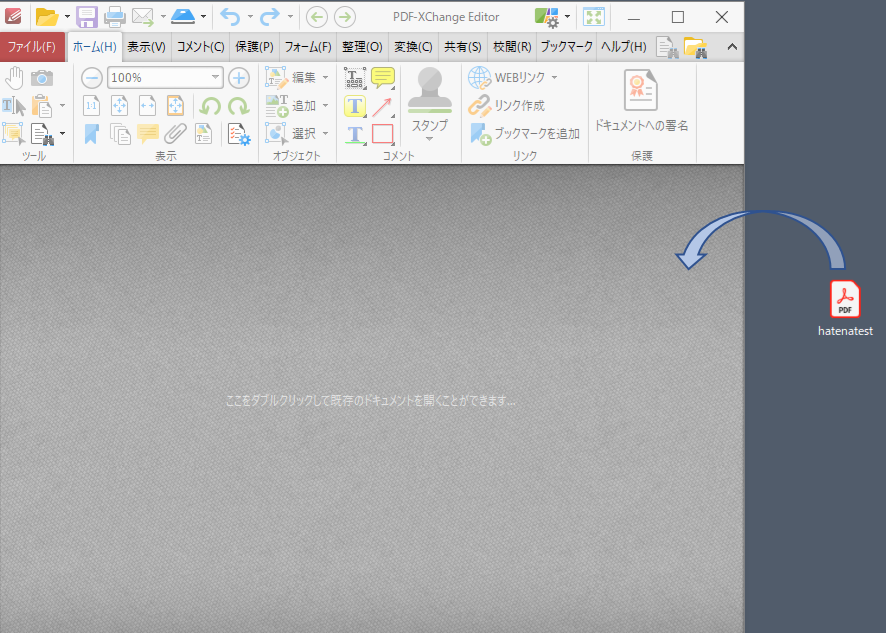Screen dimensions: 886x633
Task: Select the text Select tool
Action: (x=14, y=106)
